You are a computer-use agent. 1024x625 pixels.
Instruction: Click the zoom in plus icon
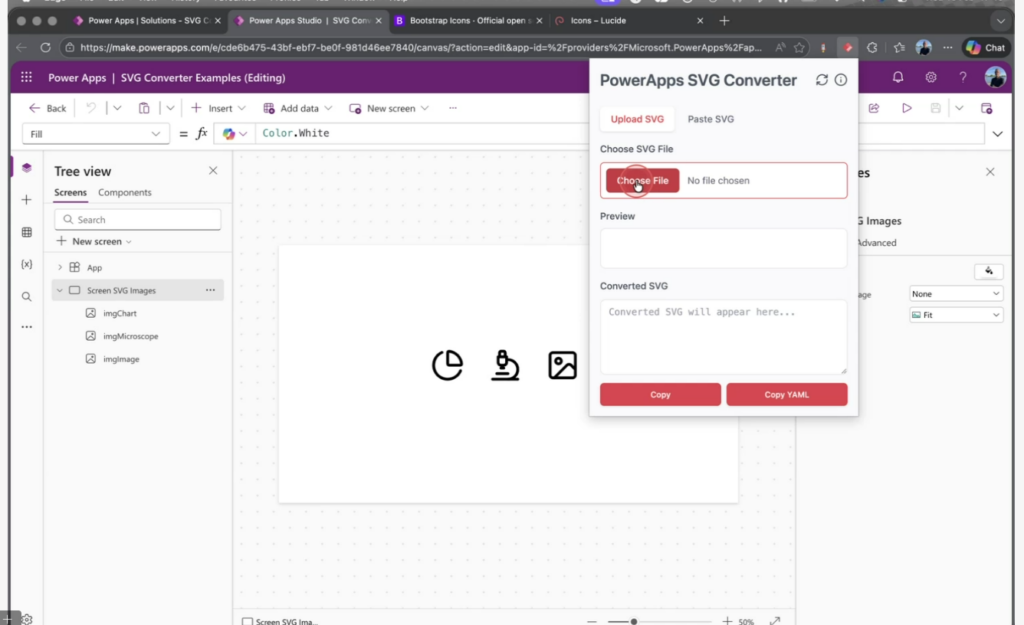coord(727,620)
